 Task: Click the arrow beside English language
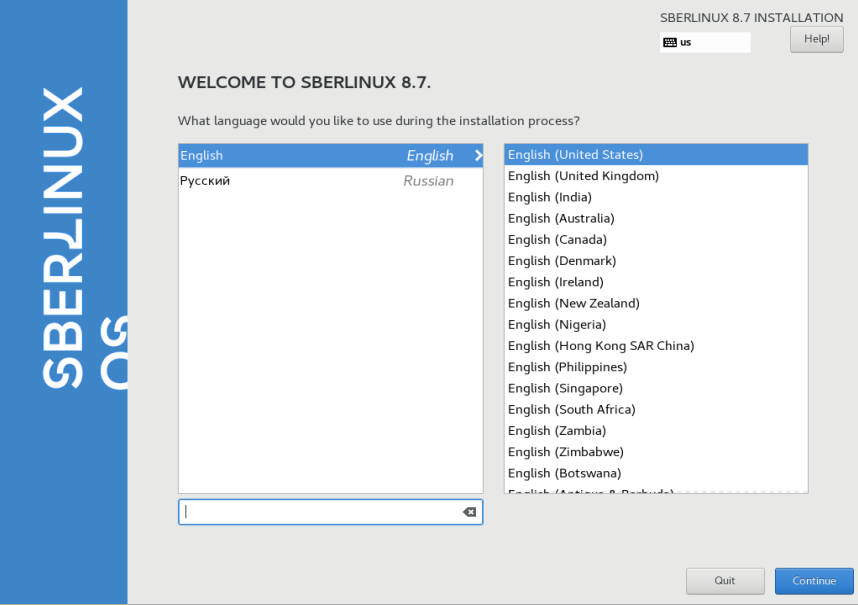click(x=478, y=156)
